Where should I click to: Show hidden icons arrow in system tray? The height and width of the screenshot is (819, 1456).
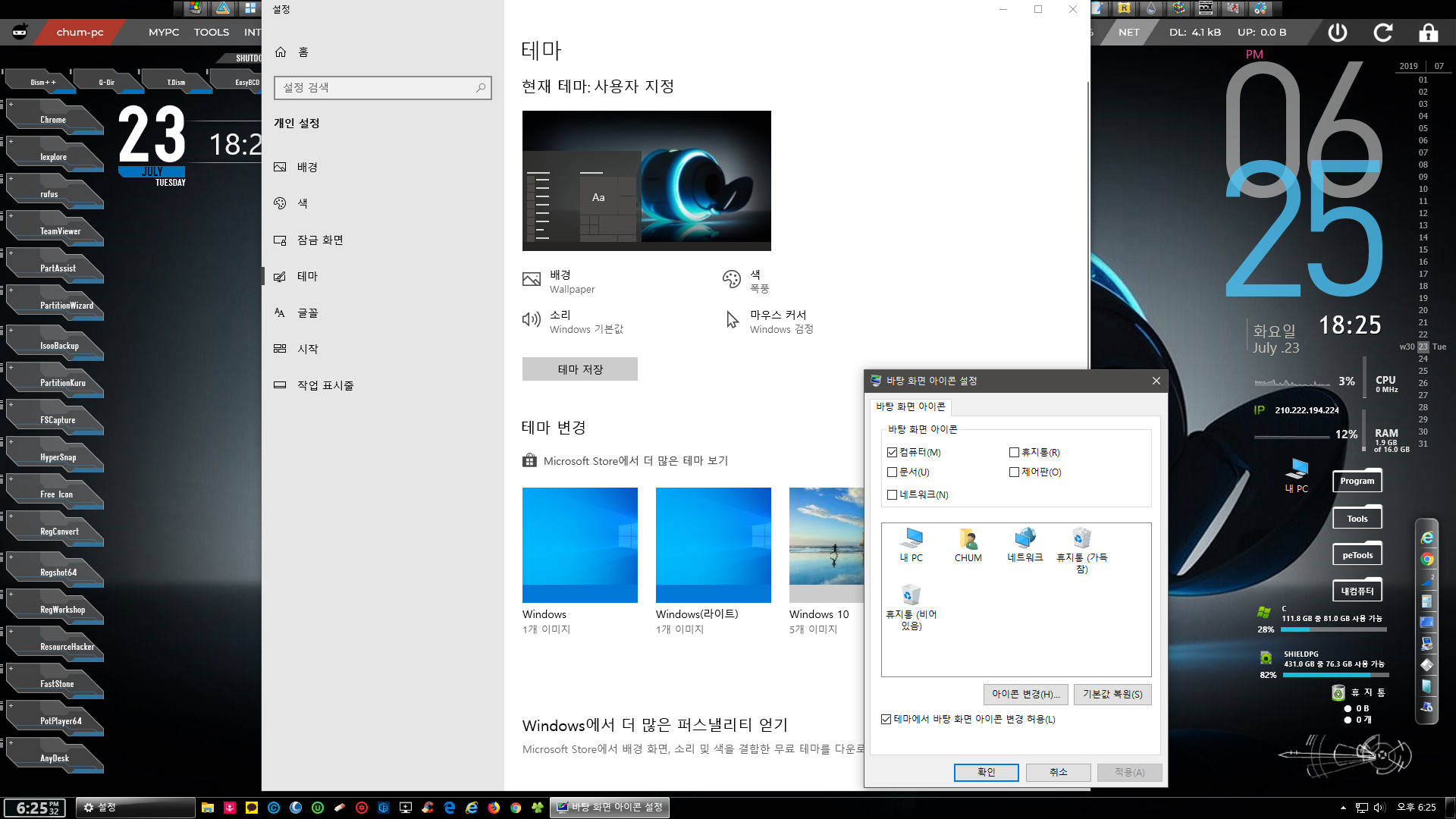click(1343, 808)
